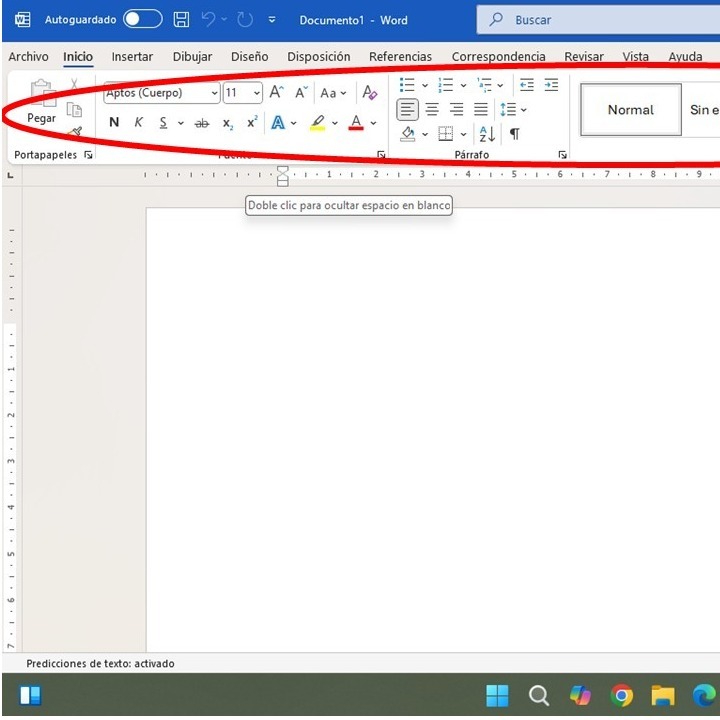Toggle left text alignment button
The image size is (720, 720).
point(407,109)
